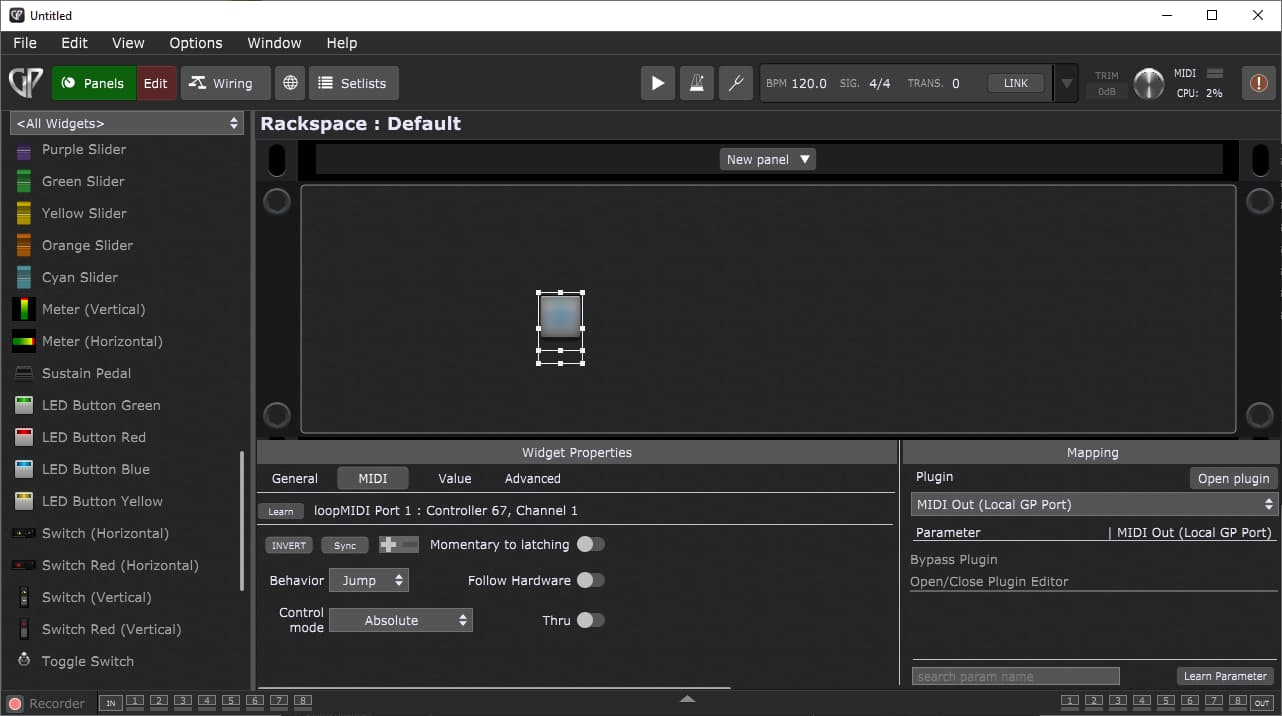This screenshot has height=716, width=1282.
Task: Switch to the Advanced tab
Action: (532, 478)
